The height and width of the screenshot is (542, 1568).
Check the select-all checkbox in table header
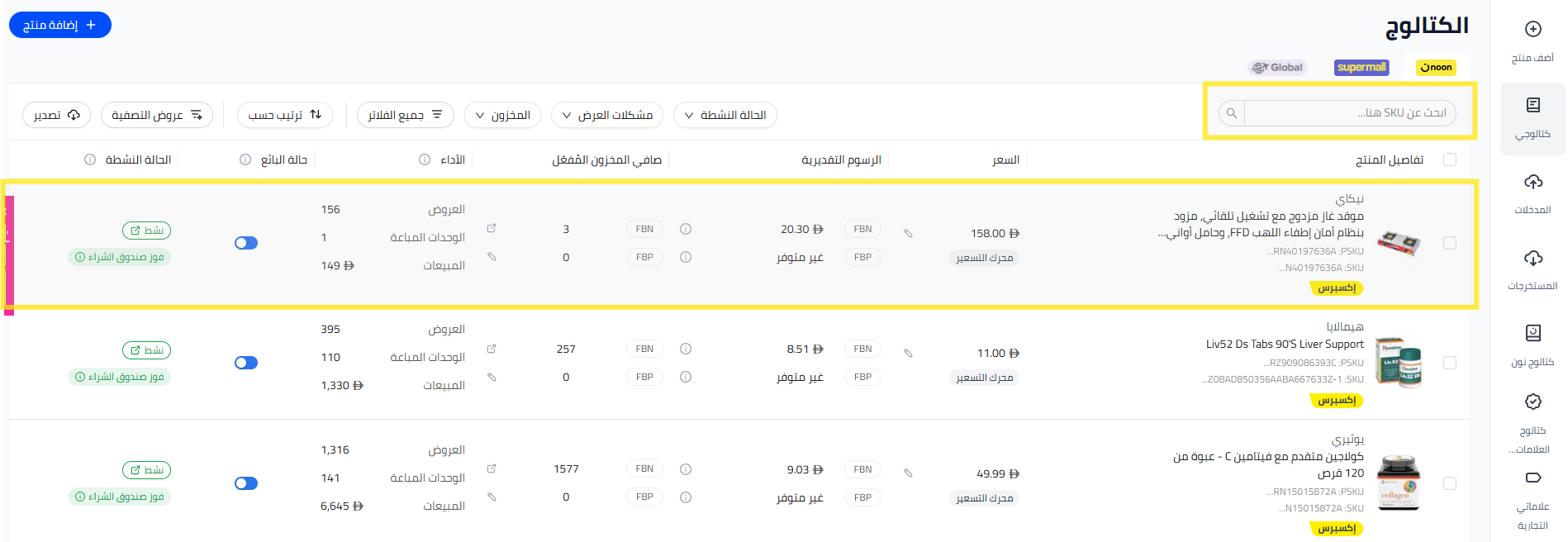tap(1449, 159)
